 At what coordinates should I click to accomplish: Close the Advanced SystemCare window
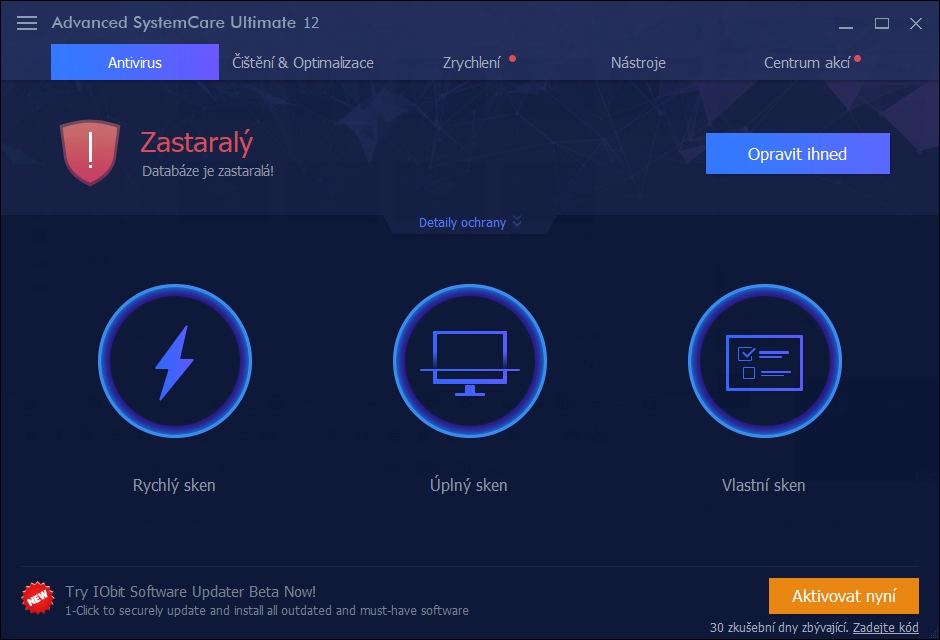915,23
